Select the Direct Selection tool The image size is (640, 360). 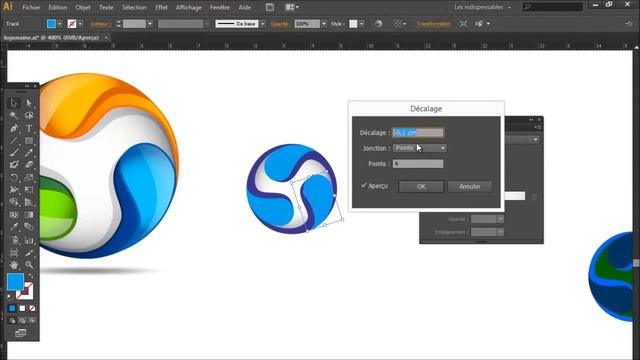pyautogui.click(x=29, y=103)
